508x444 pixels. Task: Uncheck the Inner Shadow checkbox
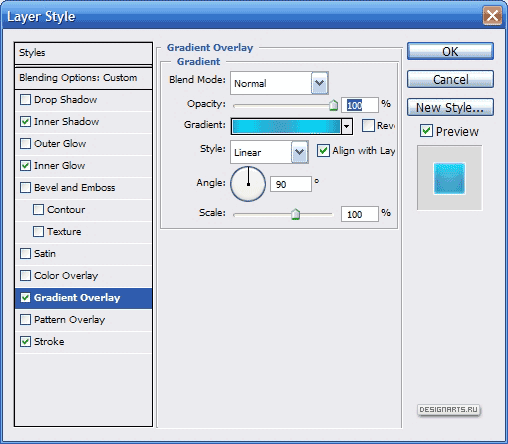25,122
